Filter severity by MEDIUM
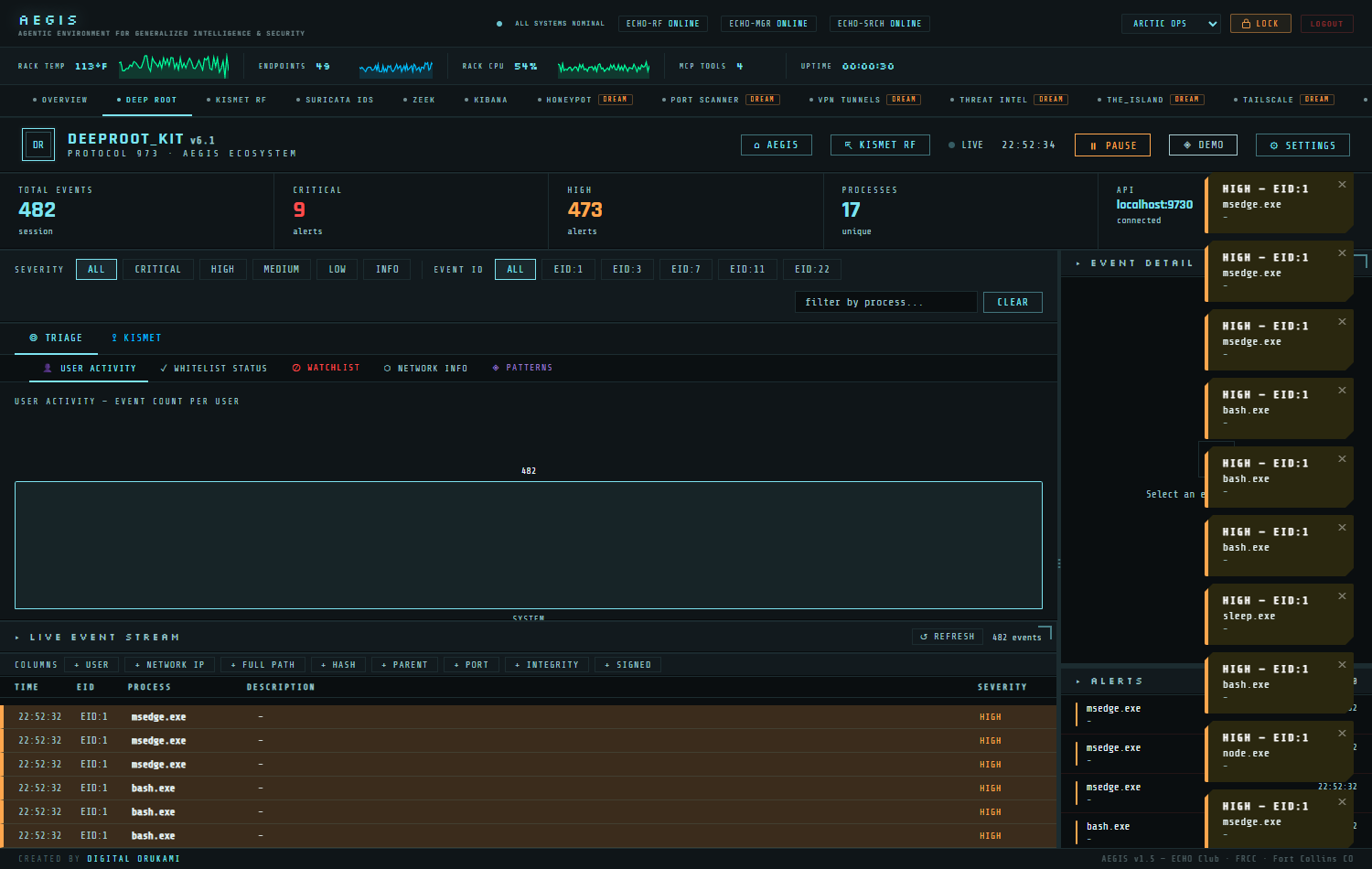 282,269
